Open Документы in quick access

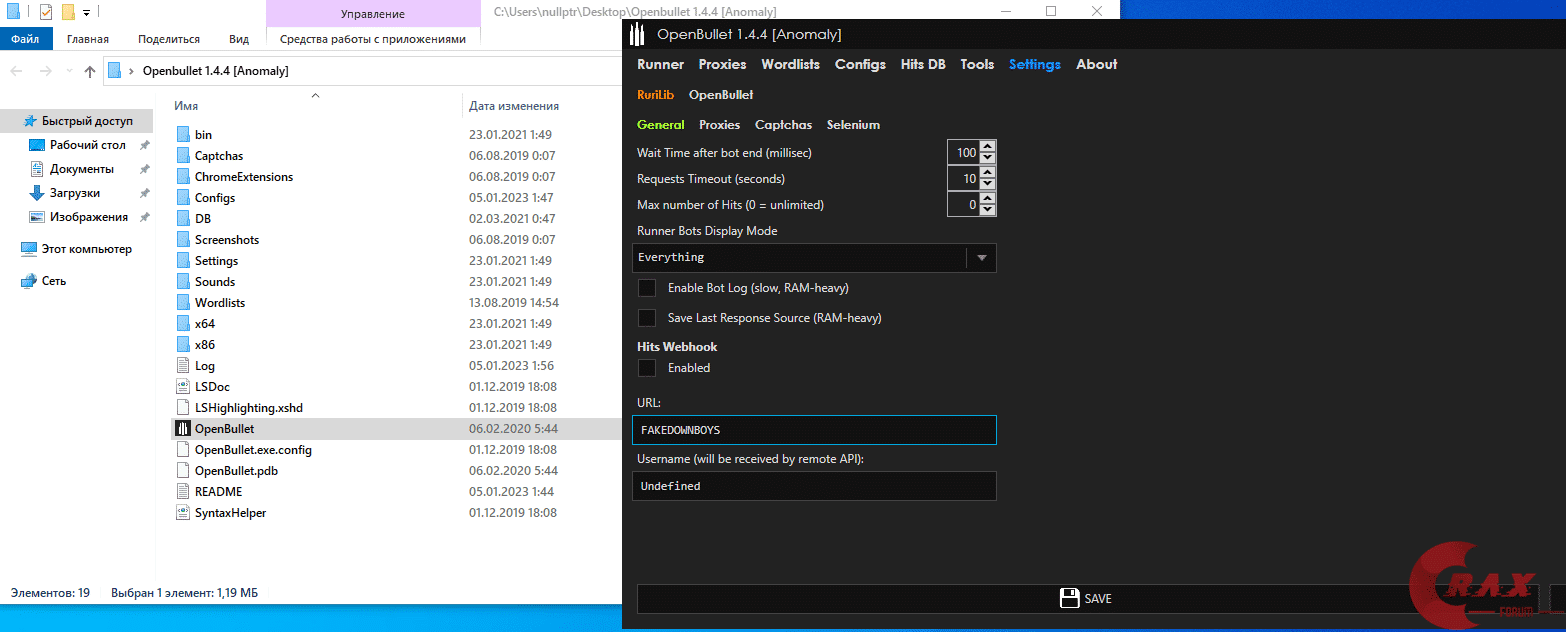point(82,169)
